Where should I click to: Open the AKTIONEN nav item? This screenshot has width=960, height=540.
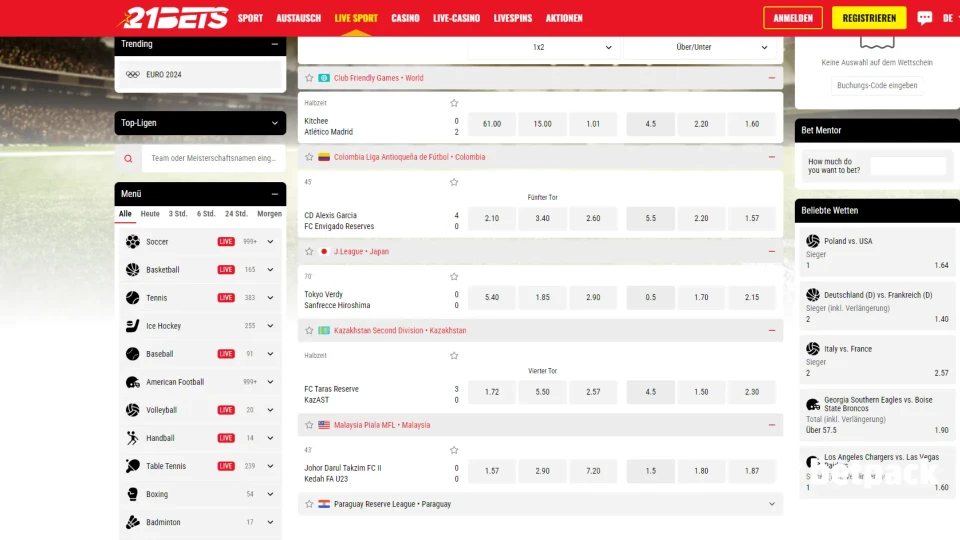(x=564, y=18)
